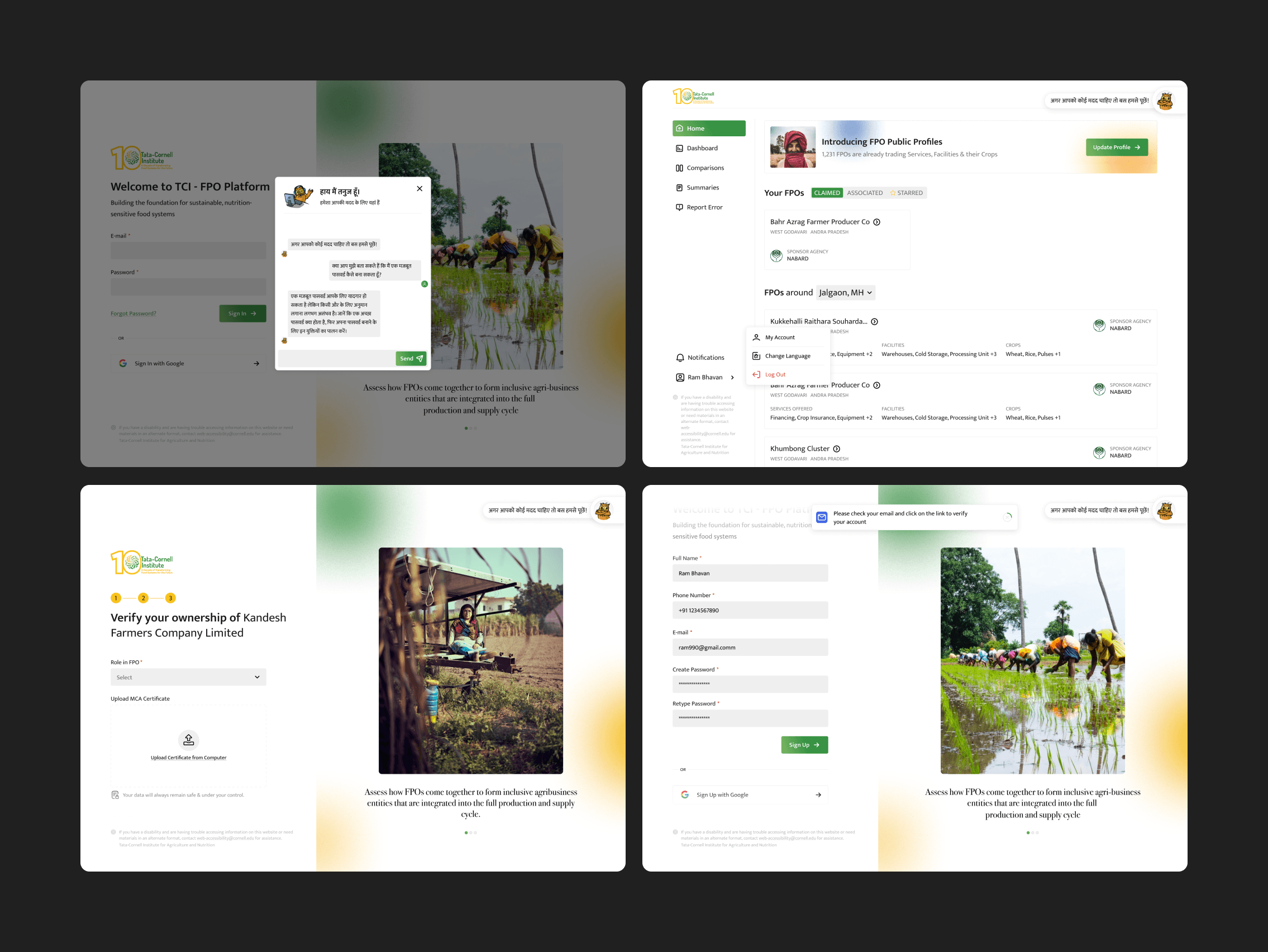
Task: Focus the chat message input box
Action: (x=337, y=359)
